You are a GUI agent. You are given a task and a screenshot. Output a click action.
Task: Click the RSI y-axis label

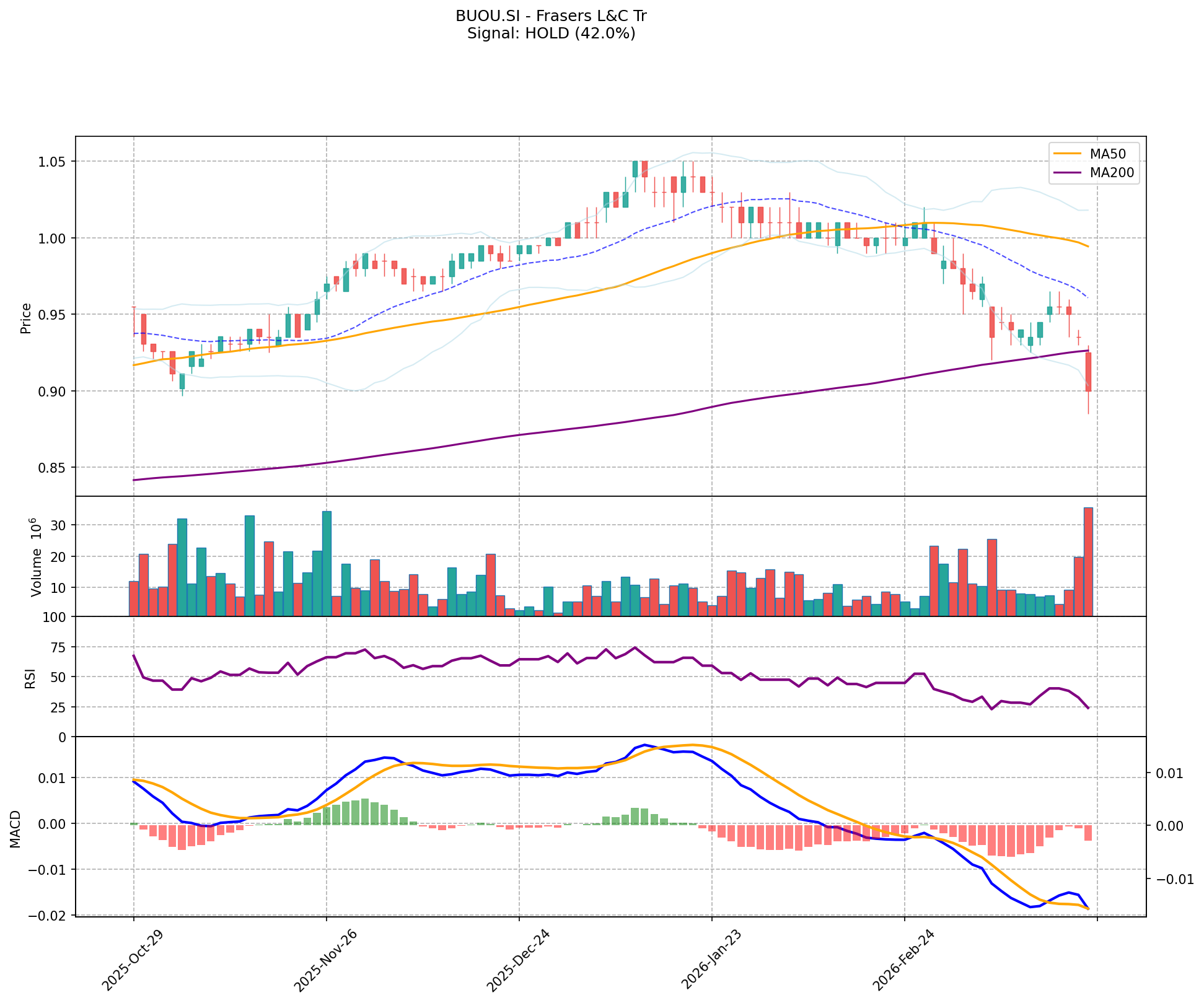30,678
